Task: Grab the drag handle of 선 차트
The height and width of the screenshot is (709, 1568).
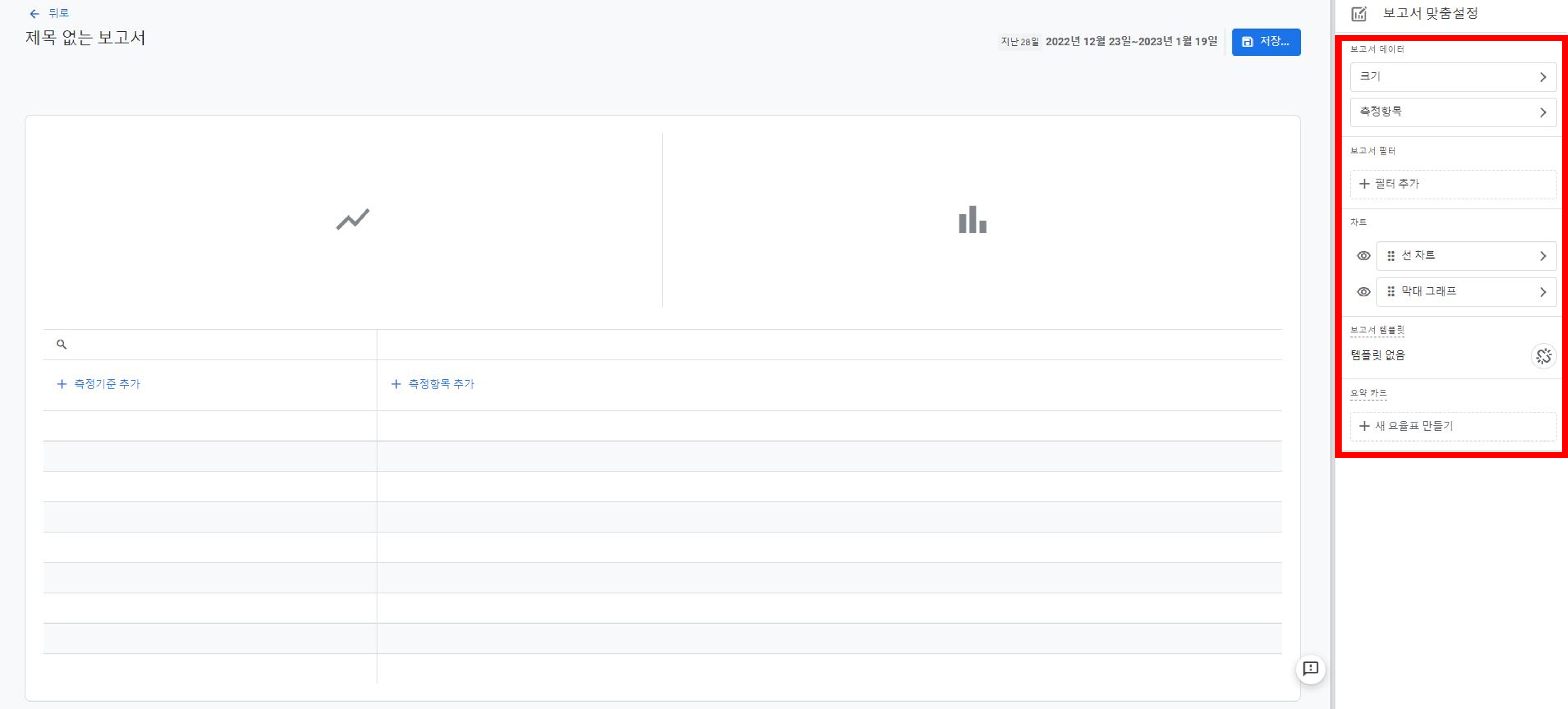Action: pyautogui.click(x=1390, y=256)
